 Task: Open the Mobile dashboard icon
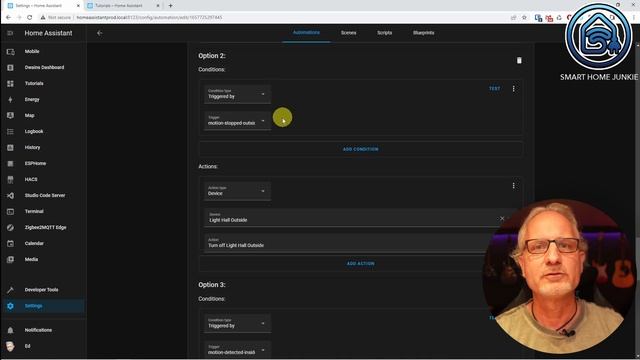tap(11, 52)
